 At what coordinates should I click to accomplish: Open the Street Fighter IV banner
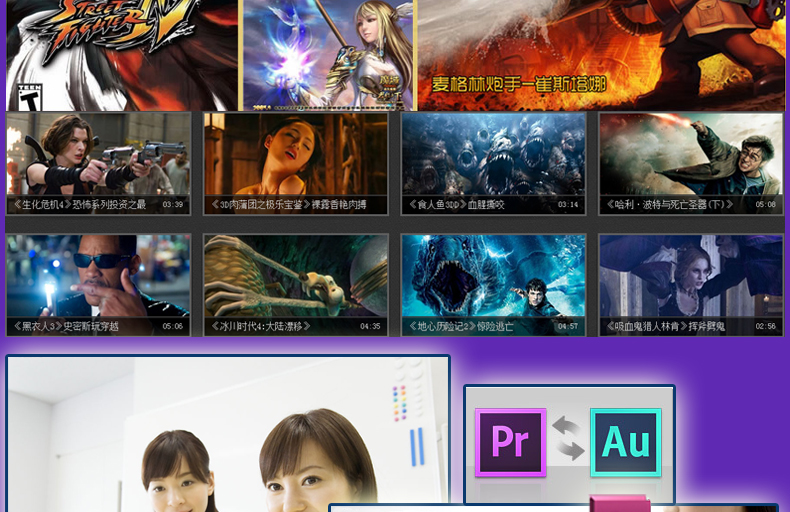point(121,55)
